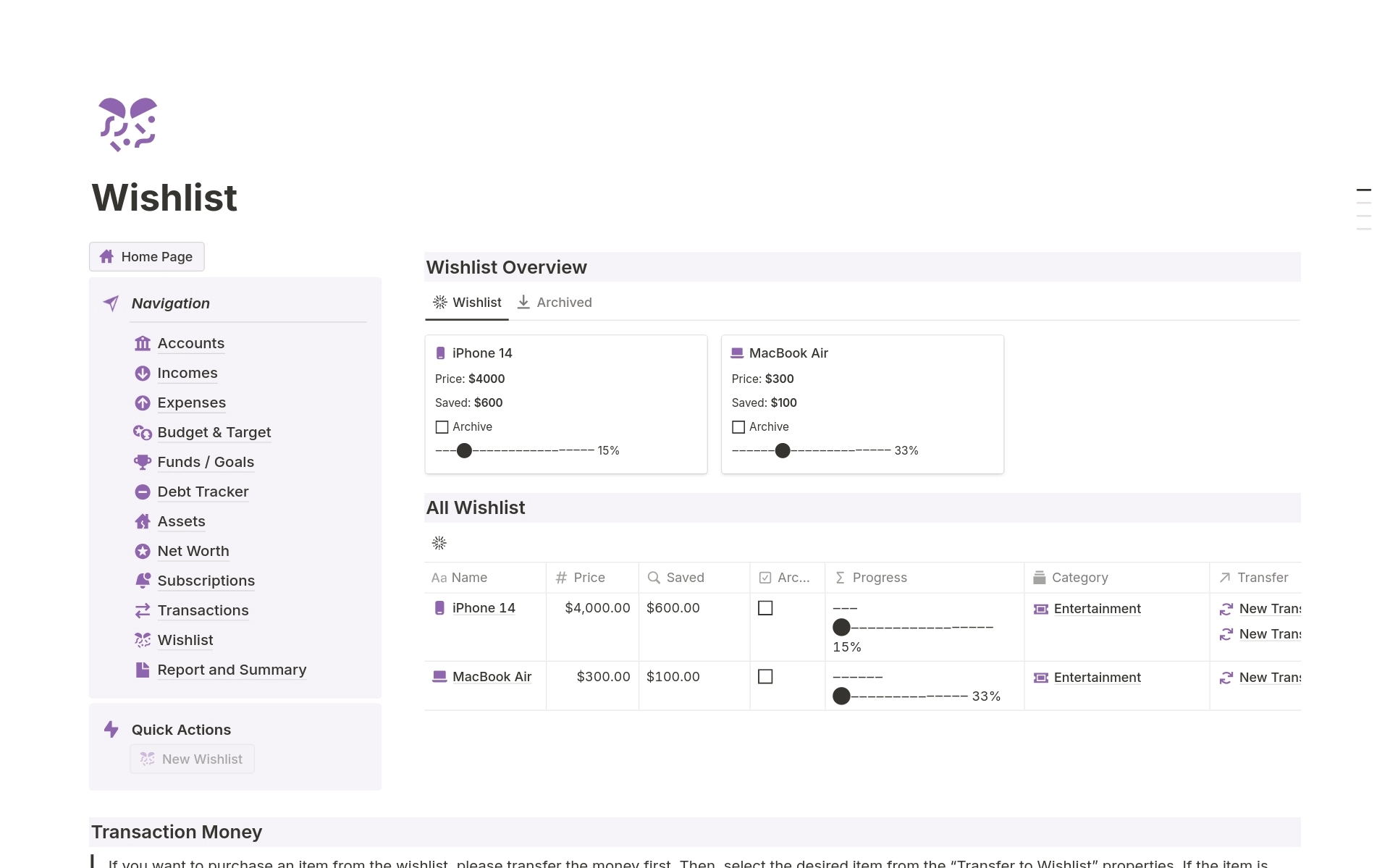Open the Price column header menu
Viewport: 1390px width, 868px height.
pos(592,578)
